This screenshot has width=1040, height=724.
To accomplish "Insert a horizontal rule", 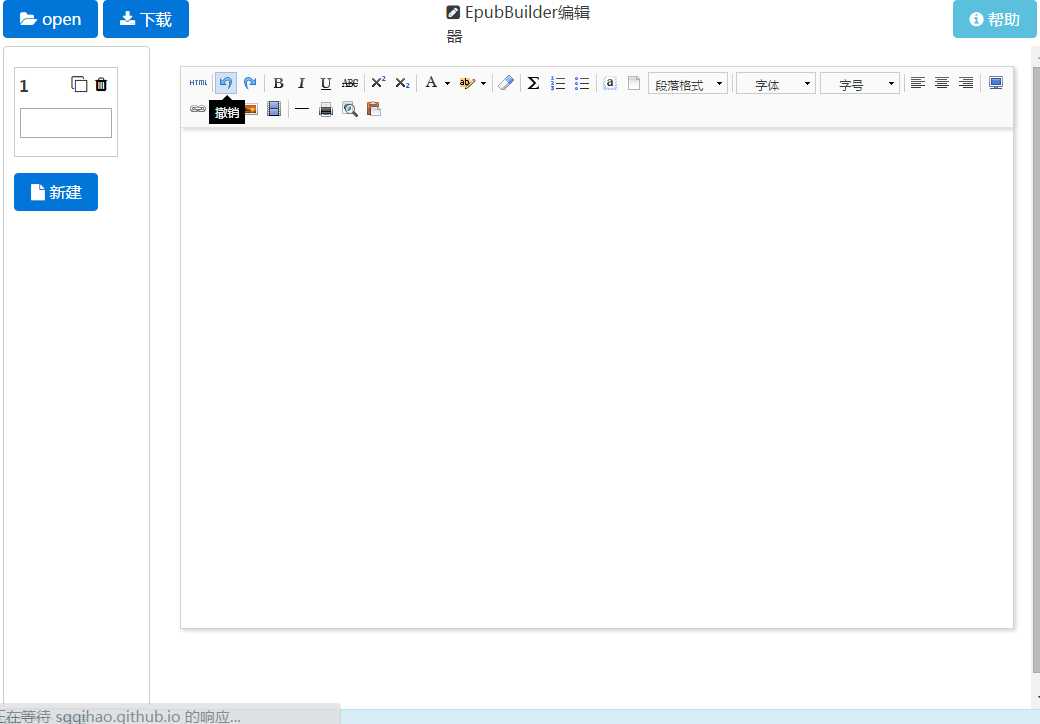I will coord(302,109).
